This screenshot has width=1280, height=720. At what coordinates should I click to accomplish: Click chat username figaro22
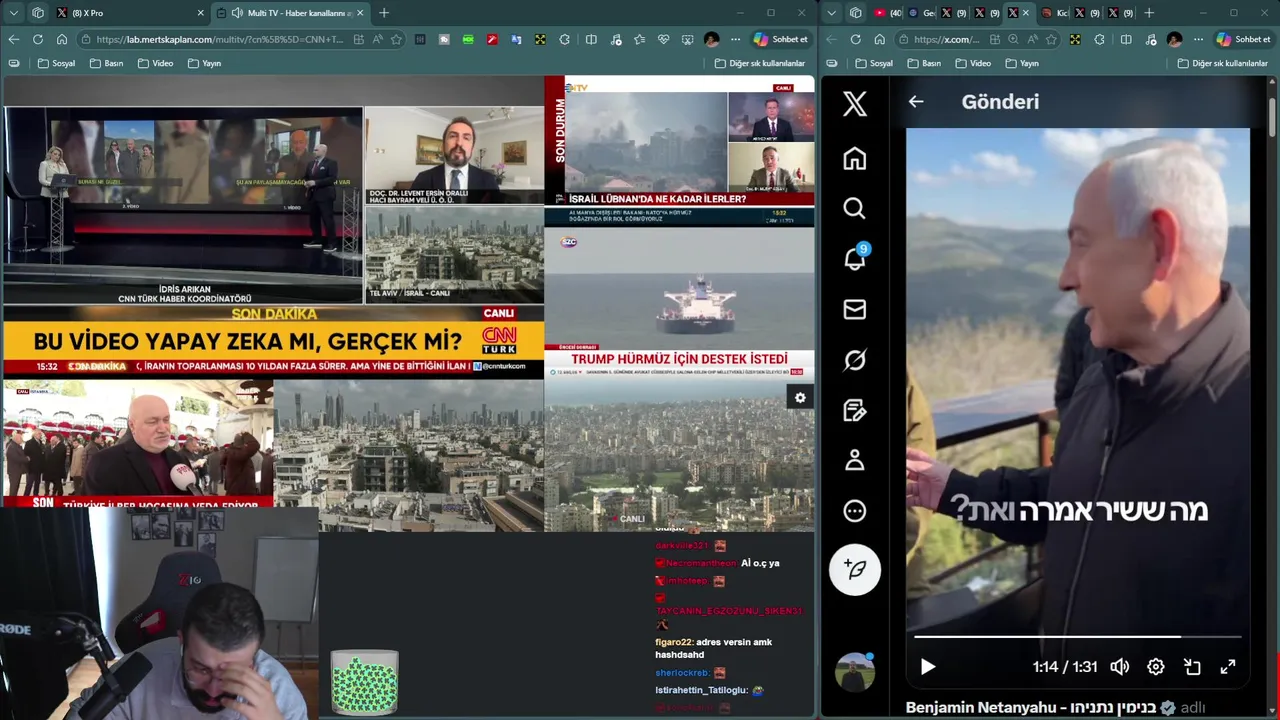click(x=674, y=642)
